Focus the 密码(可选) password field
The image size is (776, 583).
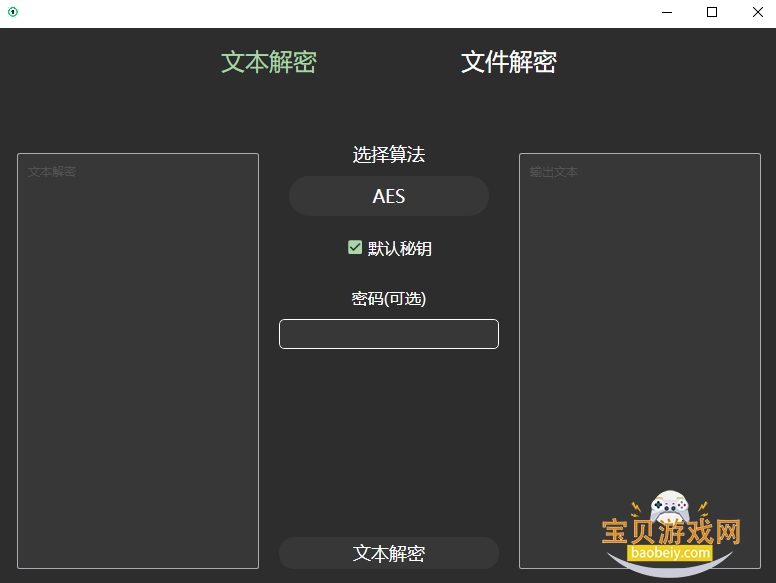[x=388, y=334]
